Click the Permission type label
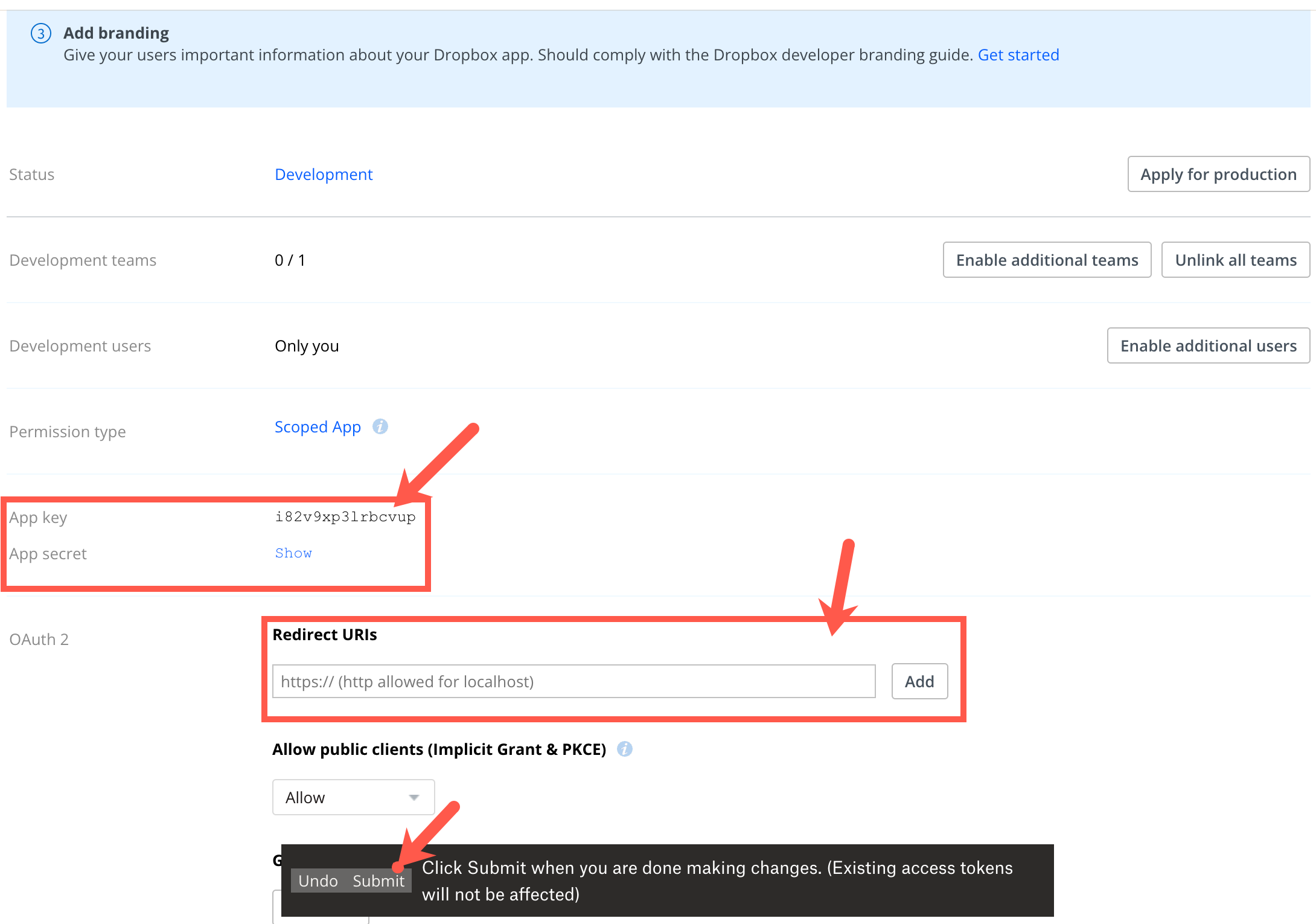This screenshot has height=924, width=1316. [x=68, y=432]
